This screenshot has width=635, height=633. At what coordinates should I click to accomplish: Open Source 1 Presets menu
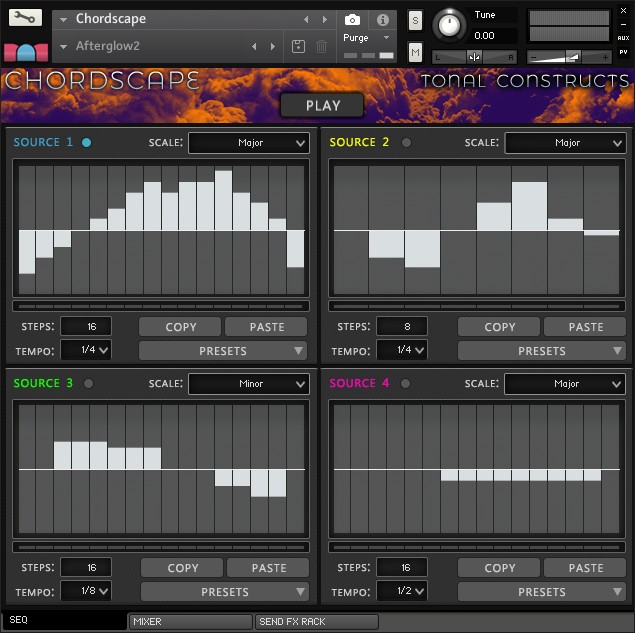pos(223,351)
